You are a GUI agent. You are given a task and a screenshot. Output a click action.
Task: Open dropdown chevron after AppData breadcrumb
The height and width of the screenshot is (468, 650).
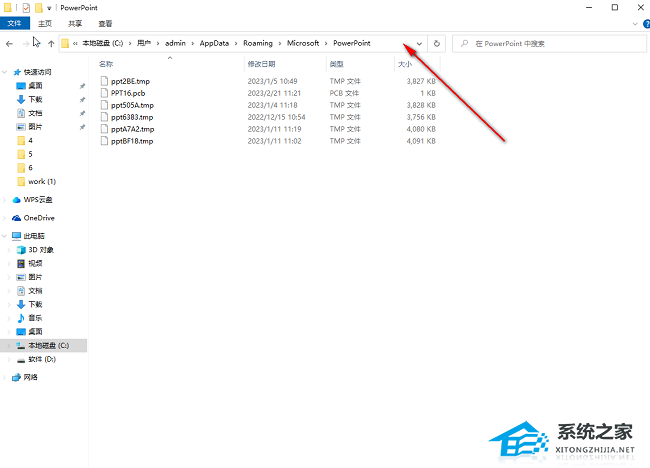[x=236, y=43]
